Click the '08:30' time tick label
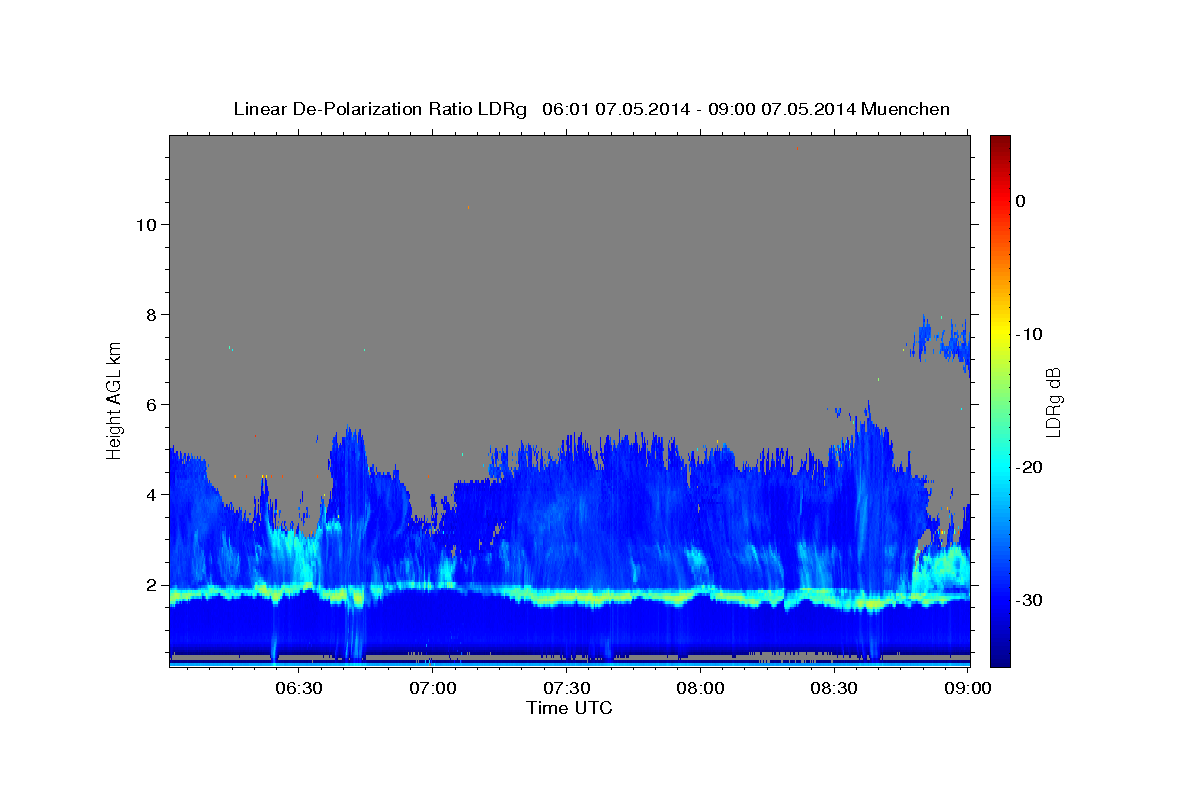The width and height of the screenshot is (1200, 800). tap(833, 689)
